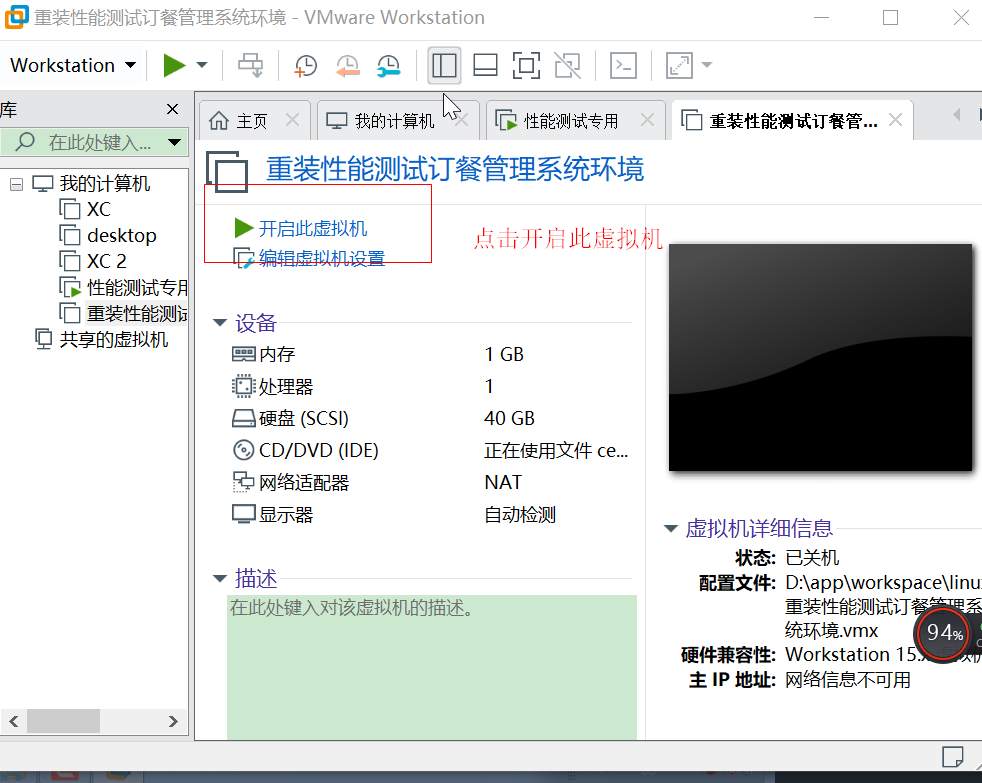Collapse the 设备 section
The height and width of the screenshot is (783, 982).
[x=220, y=323]
